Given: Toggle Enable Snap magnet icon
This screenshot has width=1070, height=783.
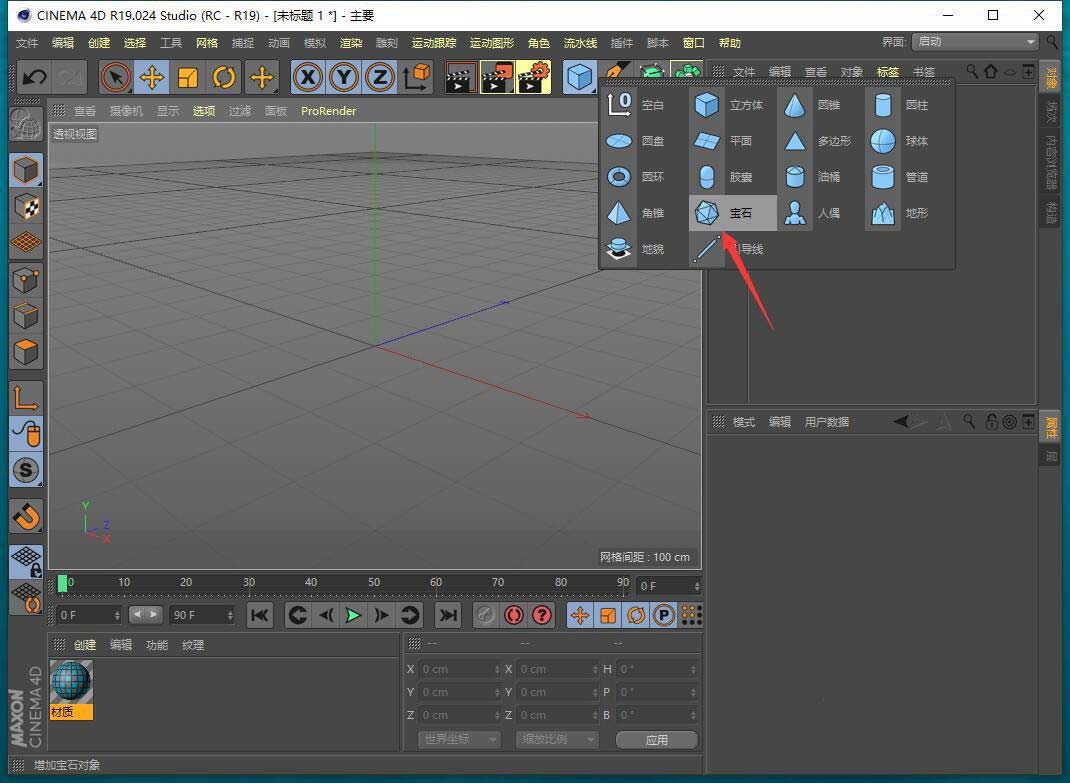Looking at the screenshot, I should tap(26, 517).
